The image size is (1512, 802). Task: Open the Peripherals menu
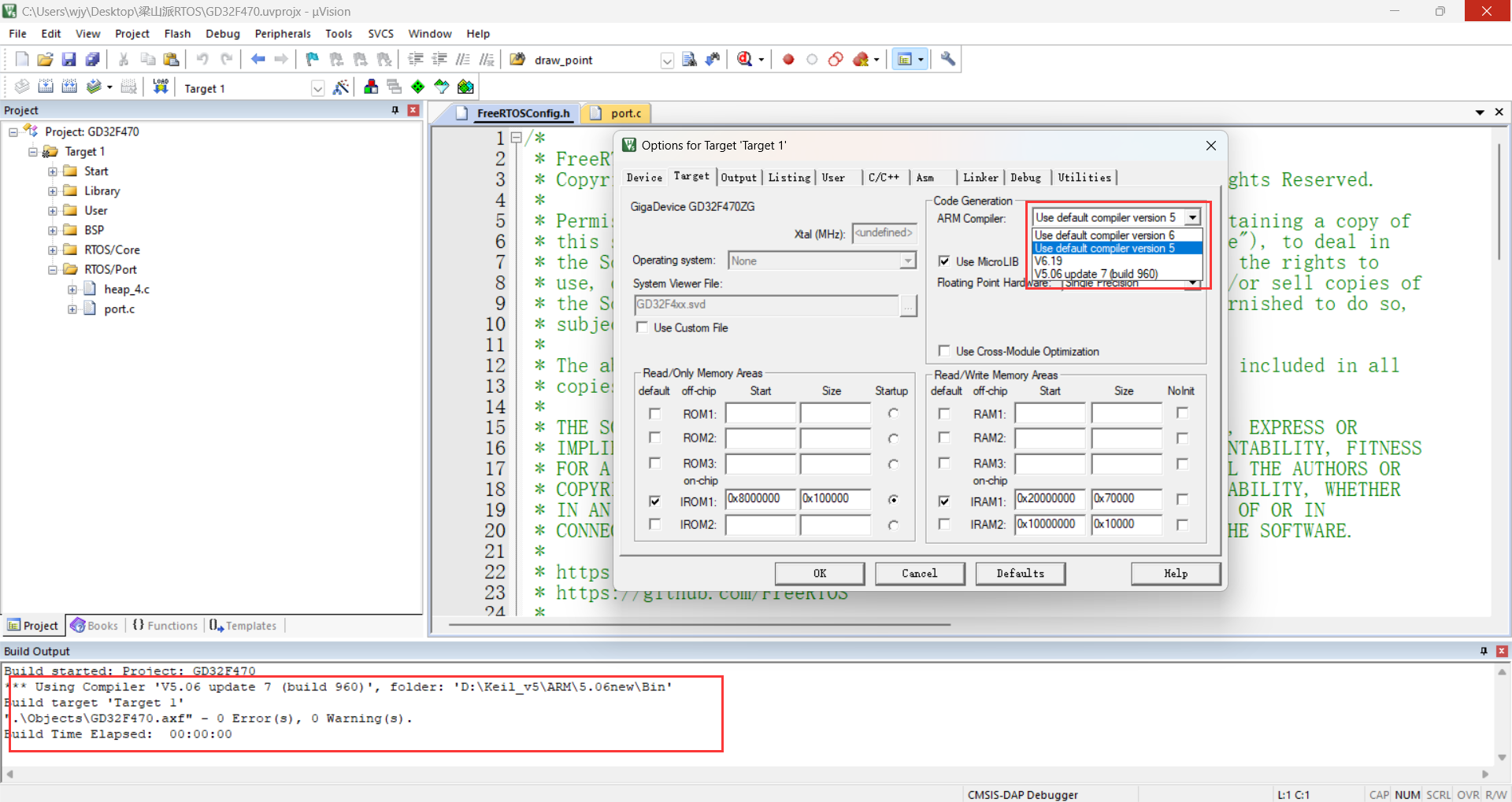point(282,34)
